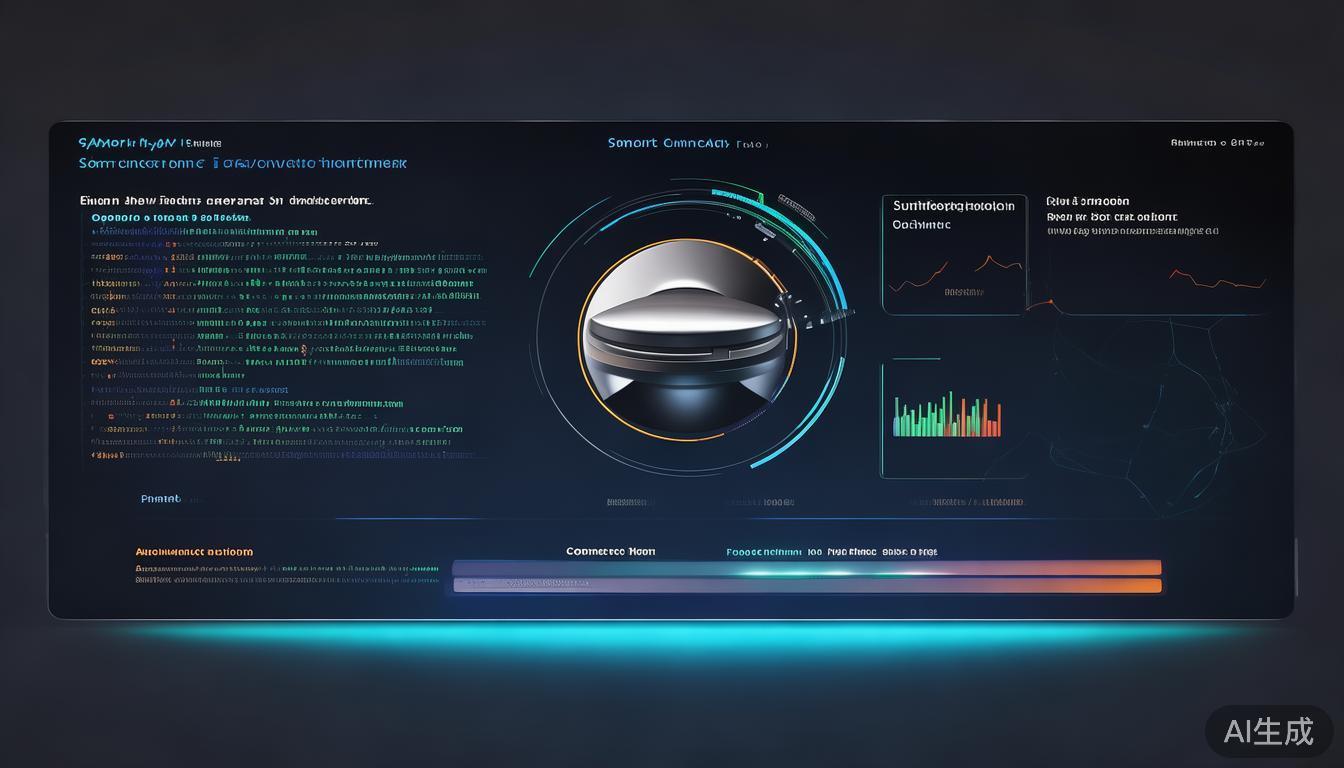Click the top-right header status text
The image size is (1344, 768).
click(x=1217, y=143)
